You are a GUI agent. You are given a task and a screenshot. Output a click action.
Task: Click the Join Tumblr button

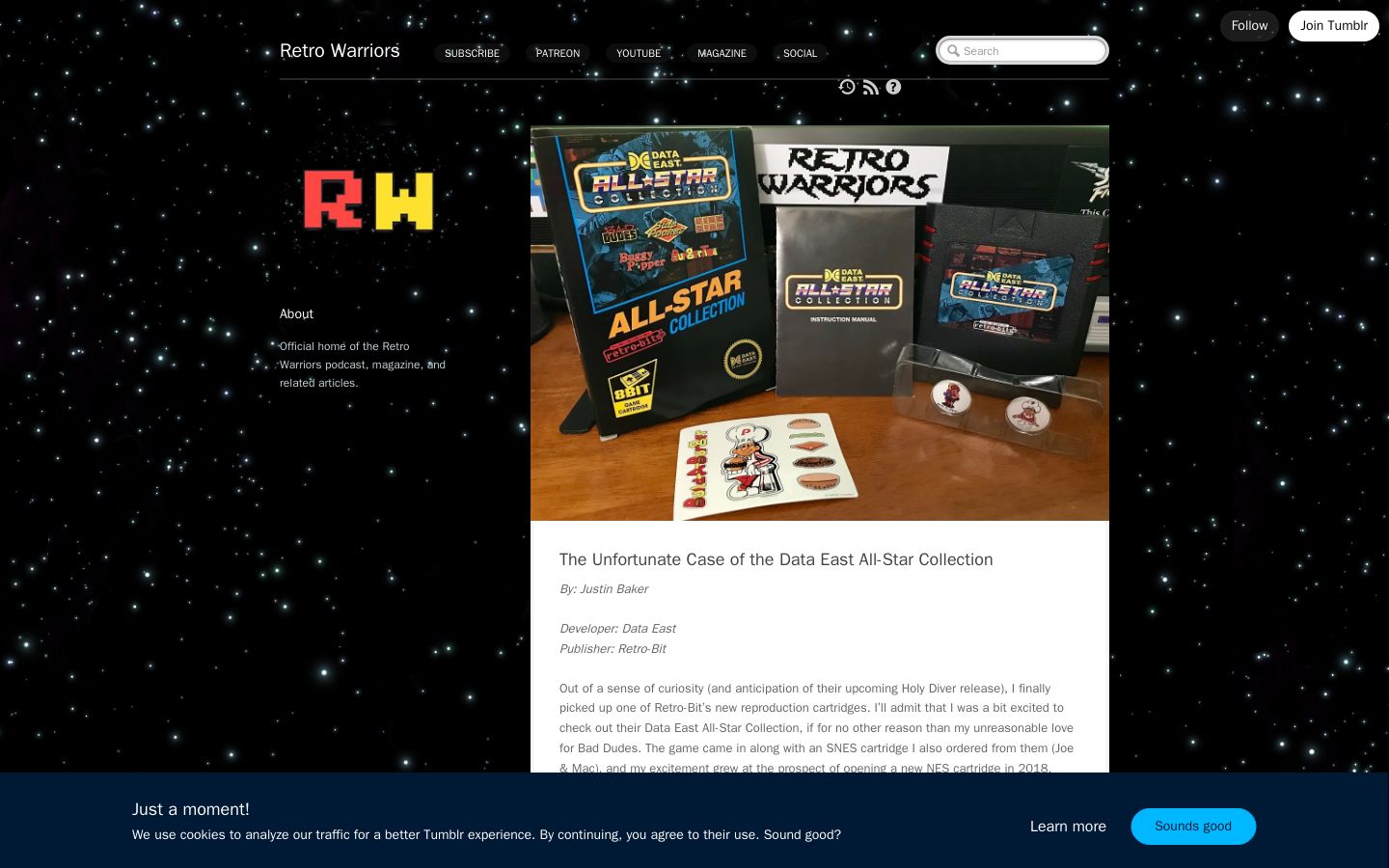coord(1334,26)
